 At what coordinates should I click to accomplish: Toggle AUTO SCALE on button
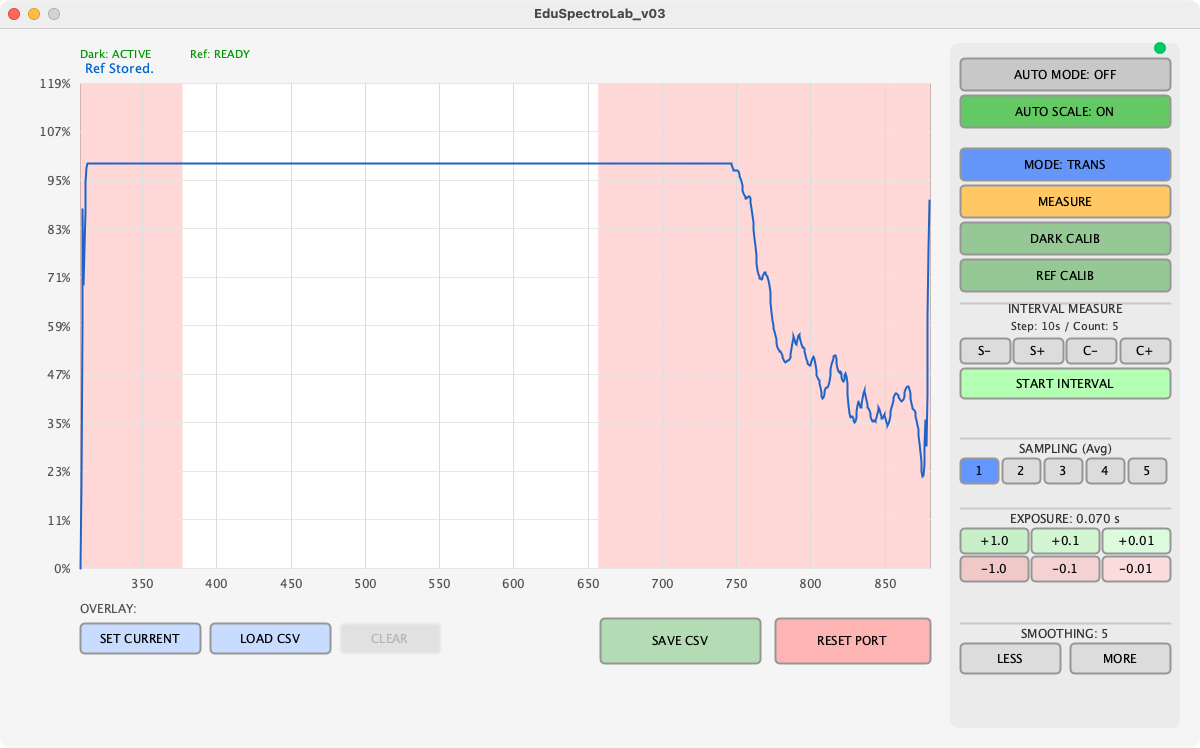1065,112
